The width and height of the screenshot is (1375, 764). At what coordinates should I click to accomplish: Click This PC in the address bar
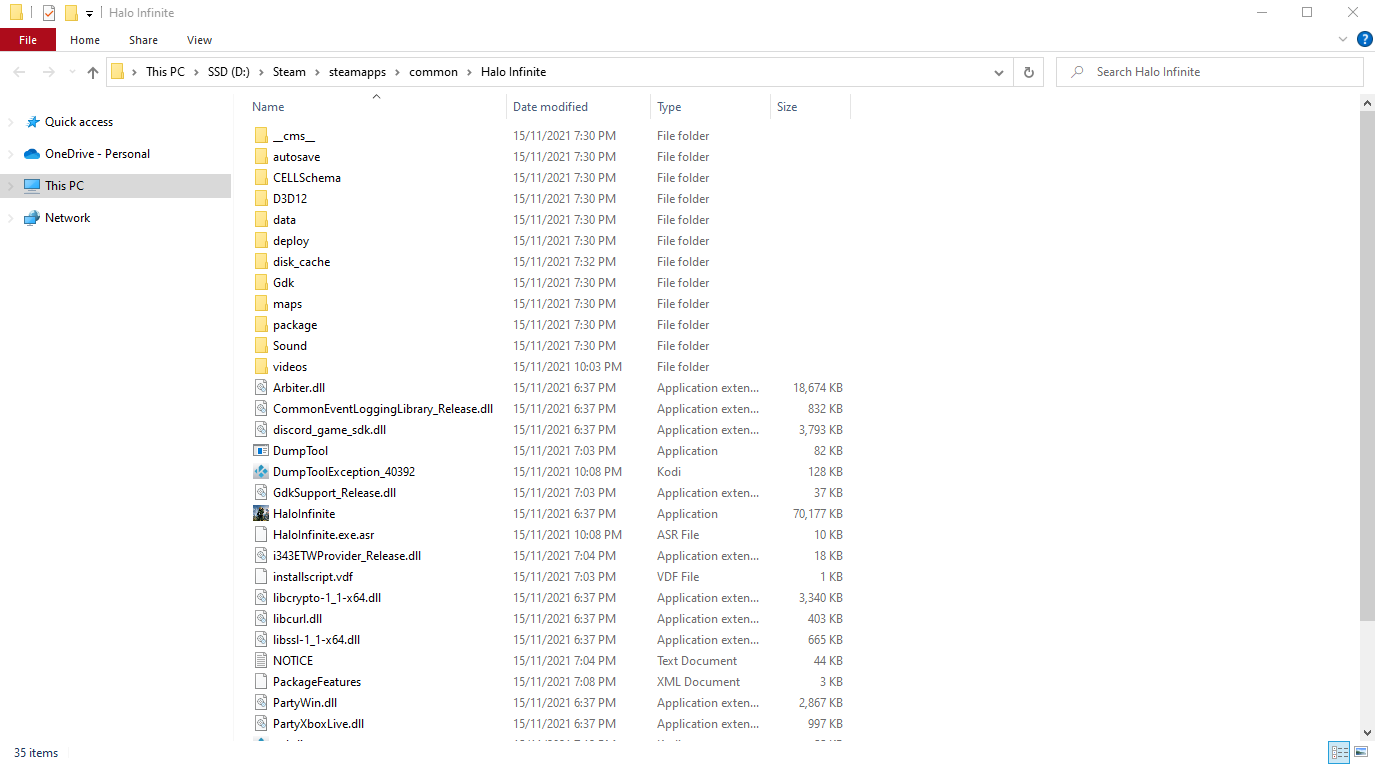coord(165,72)
